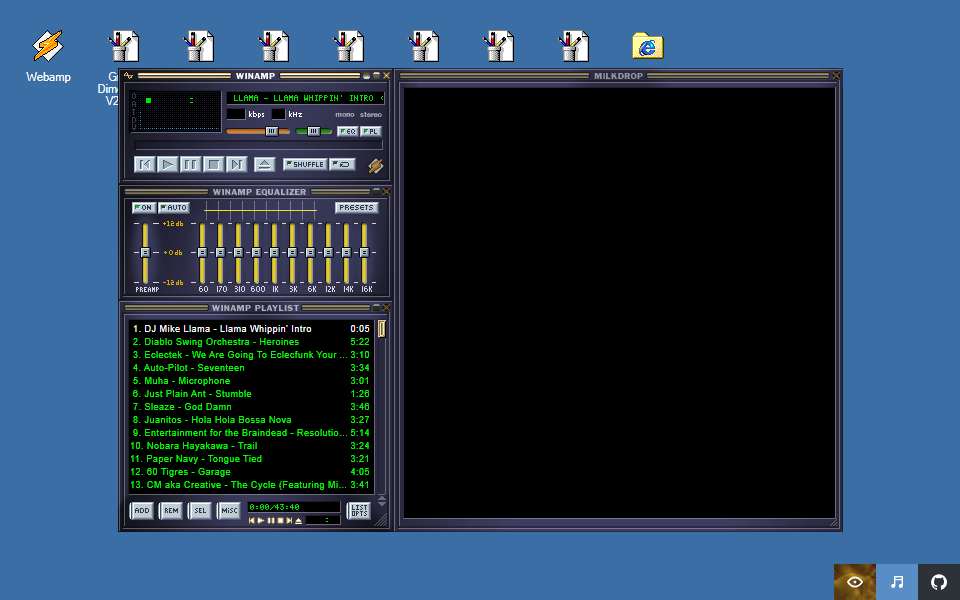Select track Auto-Pilot - Seventeen
The height and width of the screenshot is (600, 960).
(x=251, y=368)
